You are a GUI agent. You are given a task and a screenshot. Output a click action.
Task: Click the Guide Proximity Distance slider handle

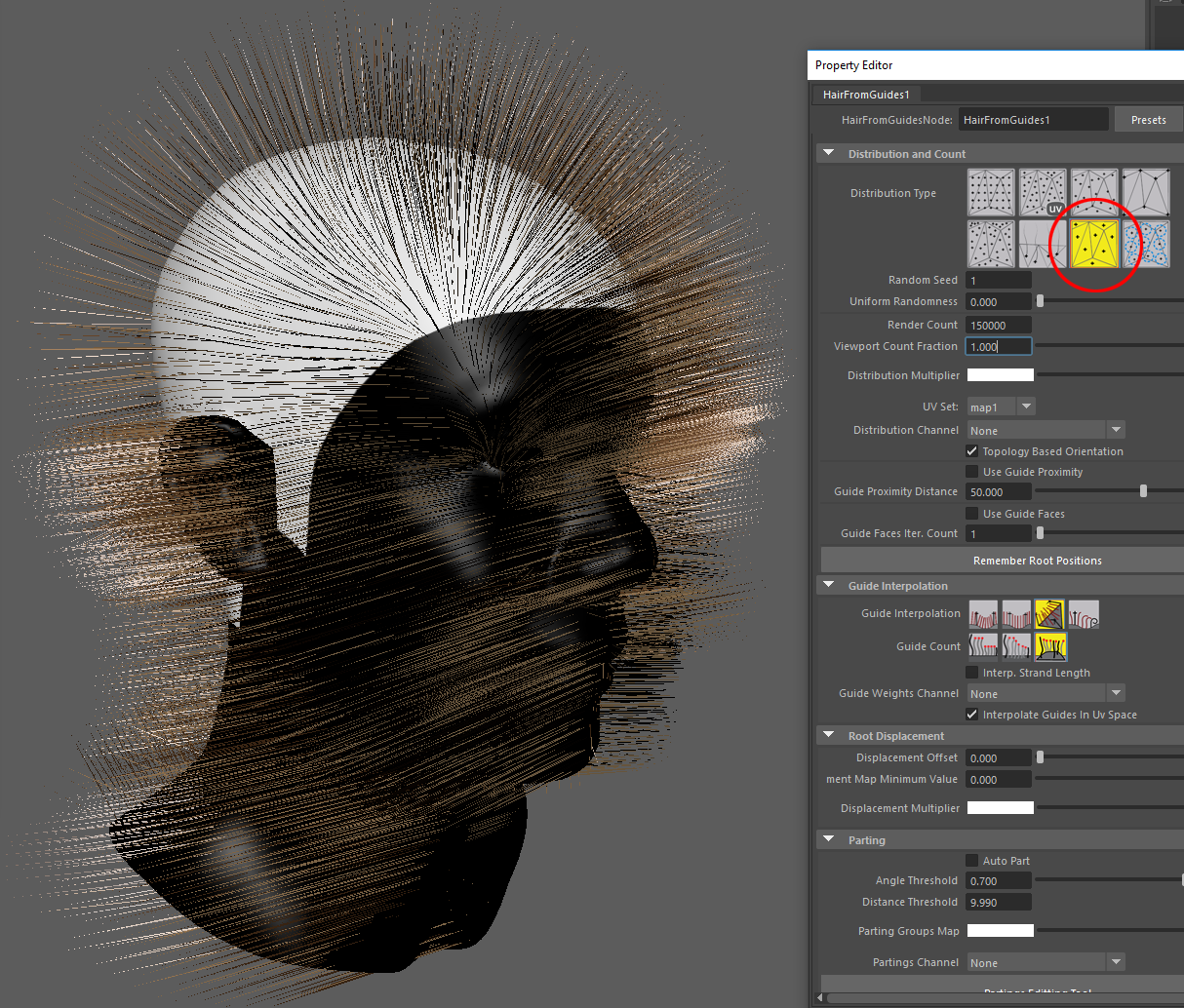(1143, 492)
